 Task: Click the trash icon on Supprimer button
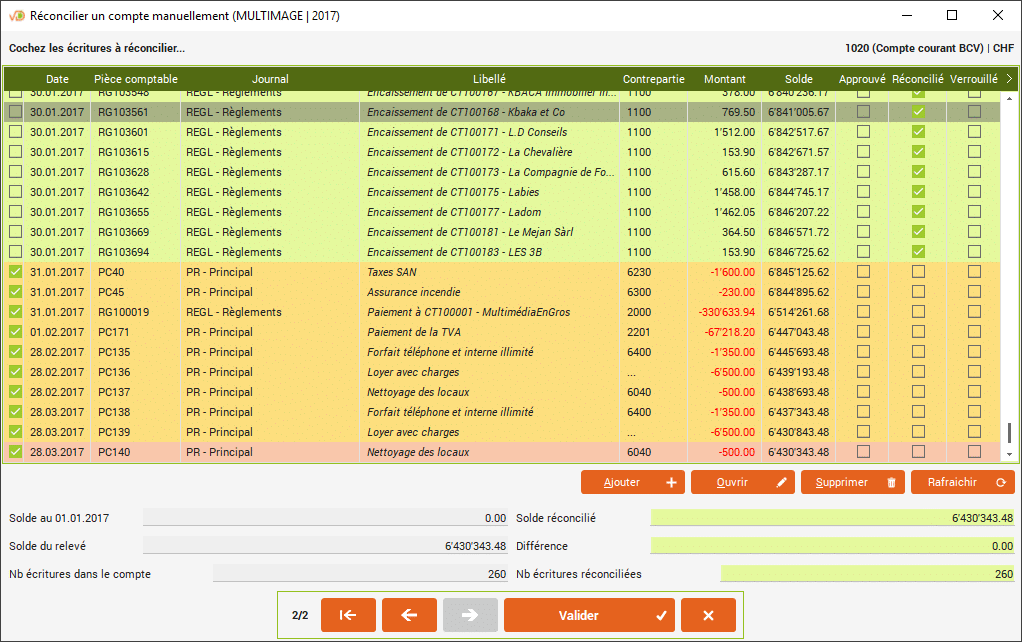click(891, 482)
